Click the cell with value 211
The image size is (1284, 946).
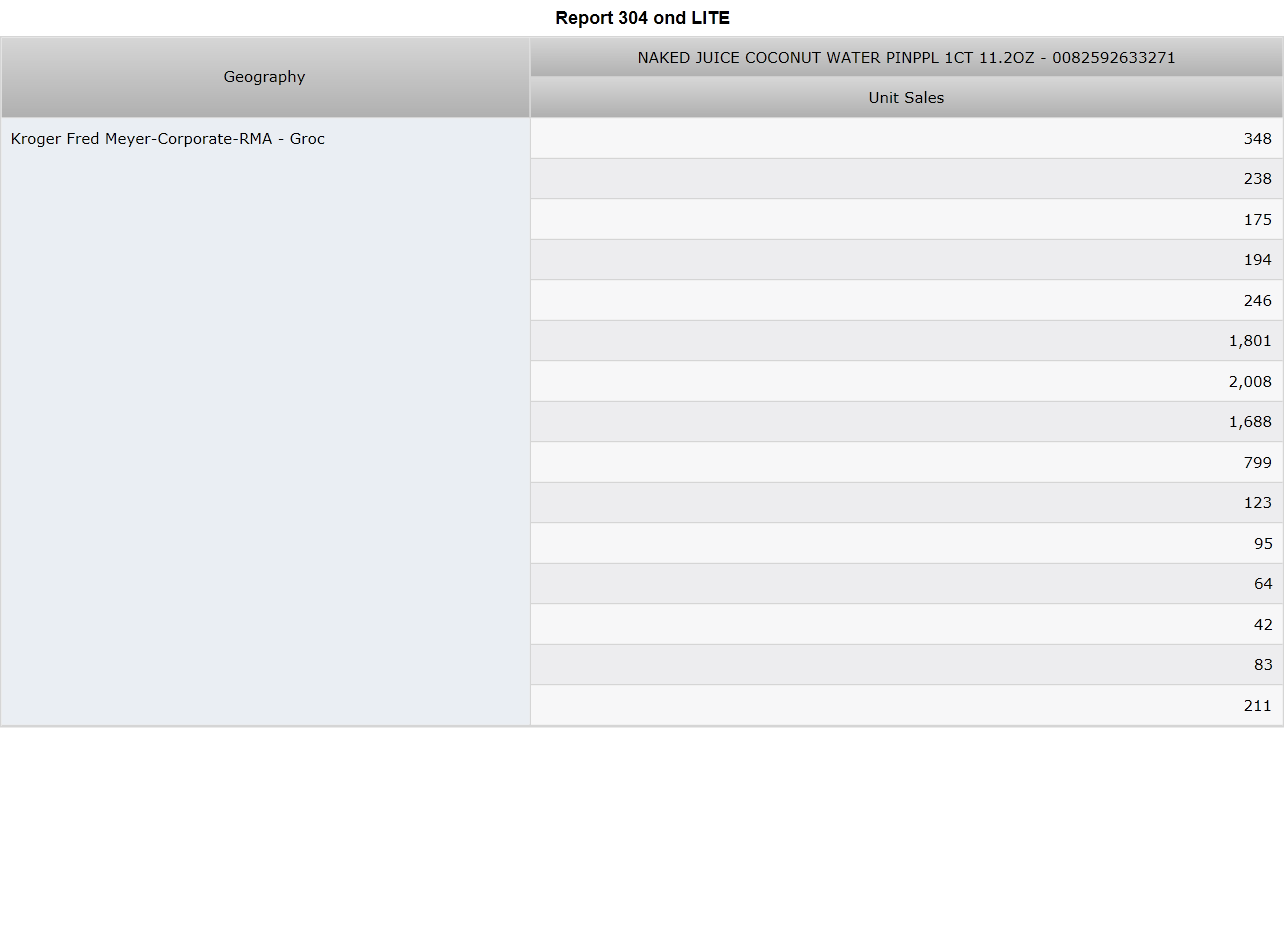pyautogui.click(x=906, y=706)
